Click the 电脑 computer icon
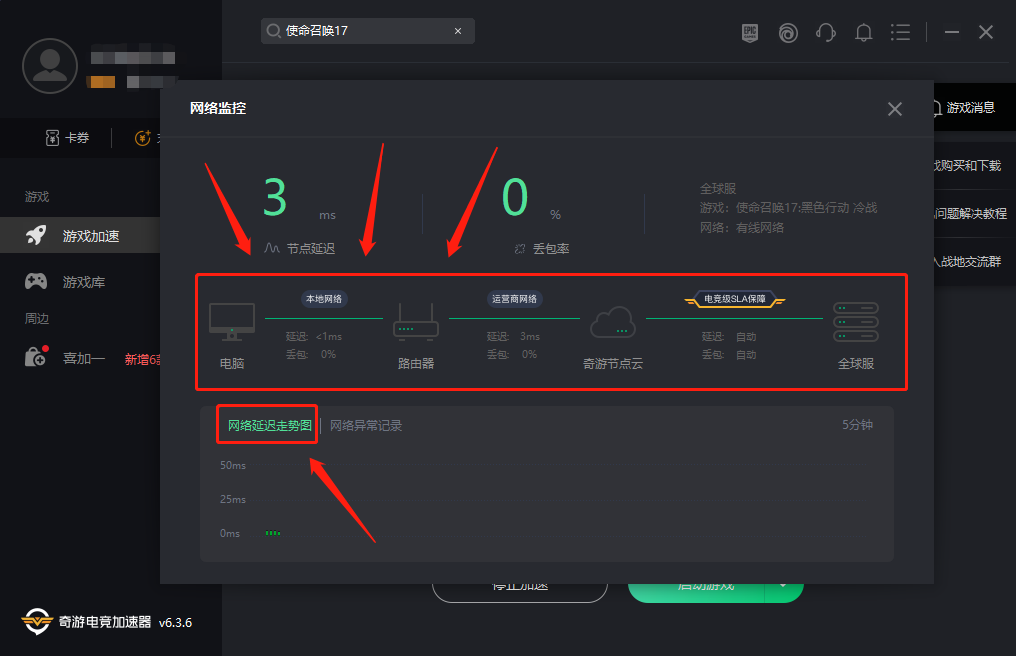Viewport: 1016px width, 656px height. tap(232, 322)
